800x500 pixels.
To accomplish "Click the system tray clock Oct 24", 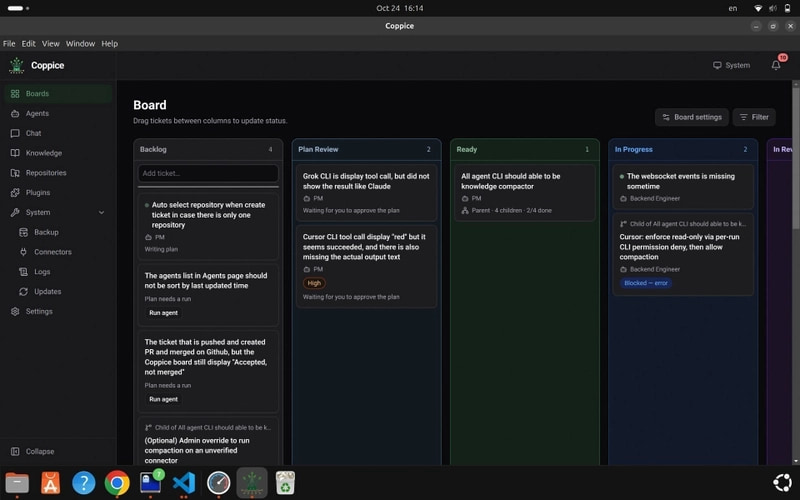I will [399, 8].
